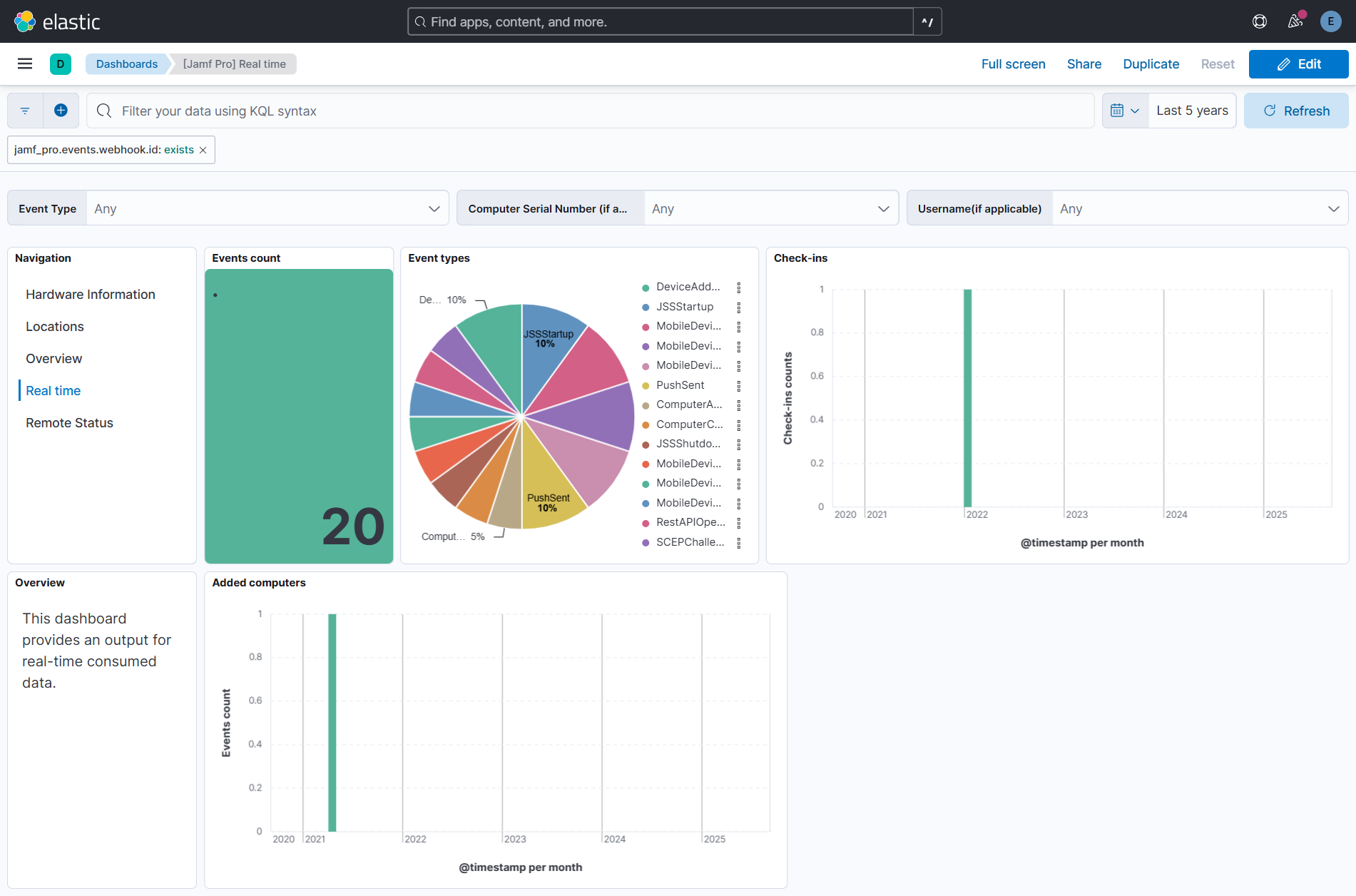1356x896 pixels.
Task: Toggle the keyboard shortcut icon in search bar
Action: (927, 21)
